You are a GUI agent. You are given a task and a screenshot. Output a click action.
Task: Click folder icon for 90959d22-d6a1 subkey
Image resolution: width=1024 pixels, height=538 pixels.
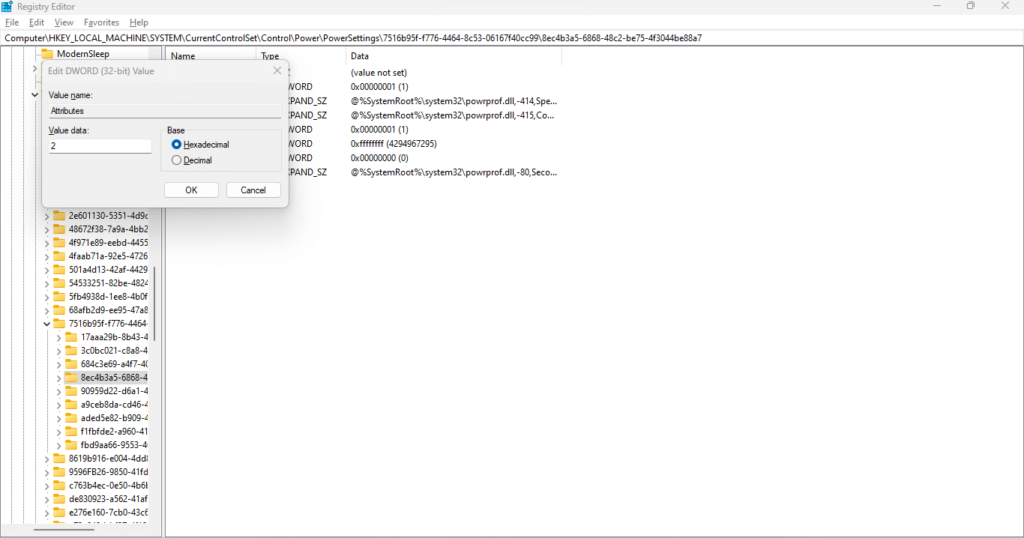pos(71,391)
